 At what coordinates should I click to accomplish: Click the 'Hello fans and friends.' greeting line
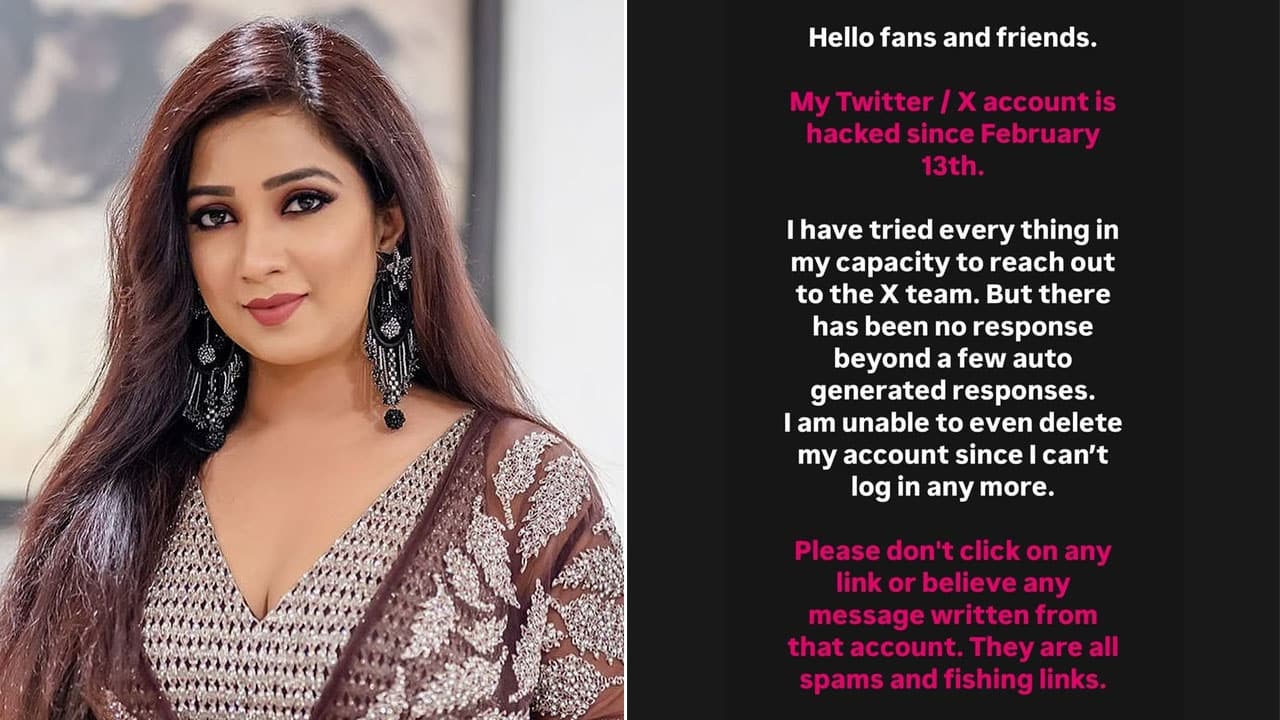click(952, 39)
